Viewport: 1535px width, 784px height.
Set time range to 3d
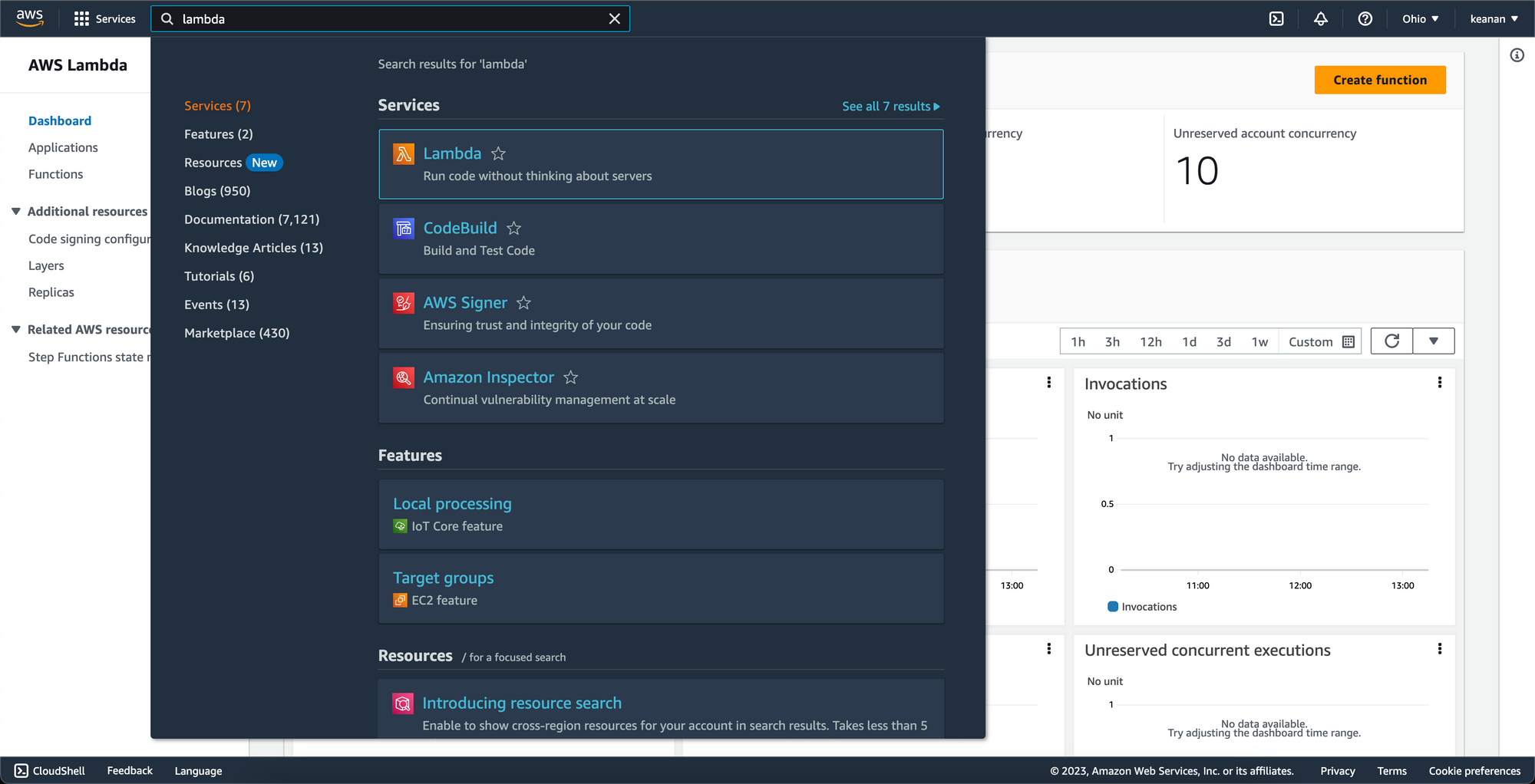pyautogui.click(x=1223, y=342)
